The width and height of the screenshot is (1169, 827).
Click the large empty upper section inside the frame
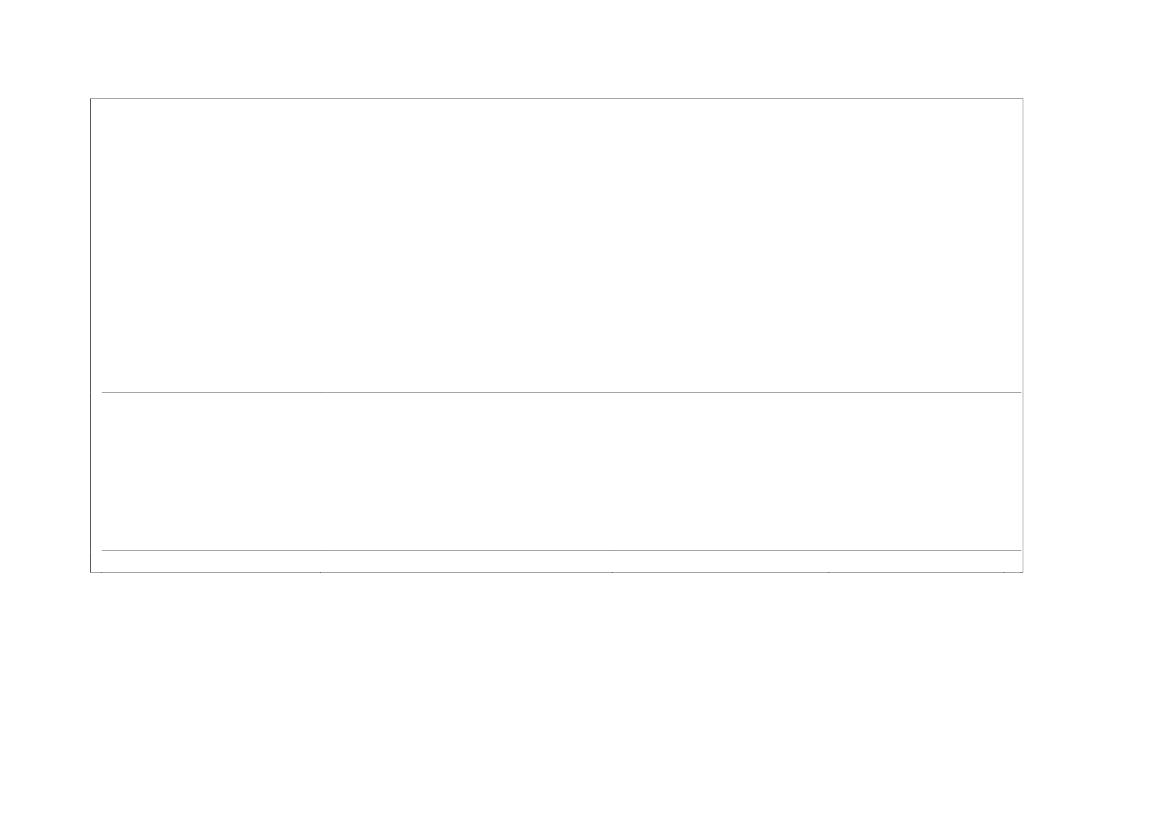[556, 245]
